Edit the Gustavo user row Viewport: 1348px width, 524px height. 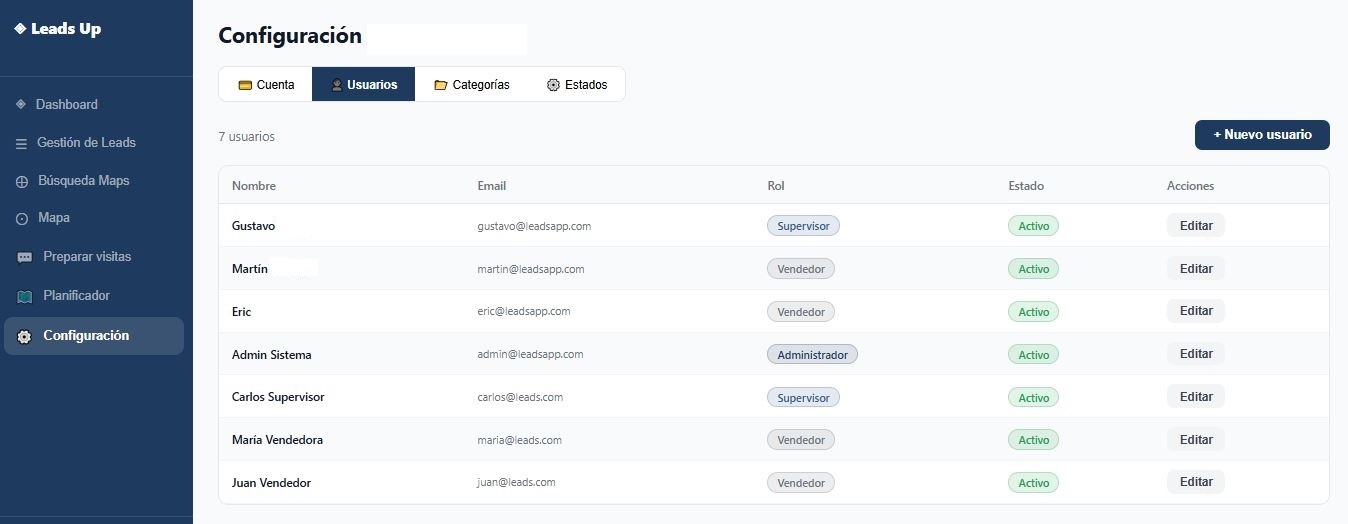[x=1196, y=226]
